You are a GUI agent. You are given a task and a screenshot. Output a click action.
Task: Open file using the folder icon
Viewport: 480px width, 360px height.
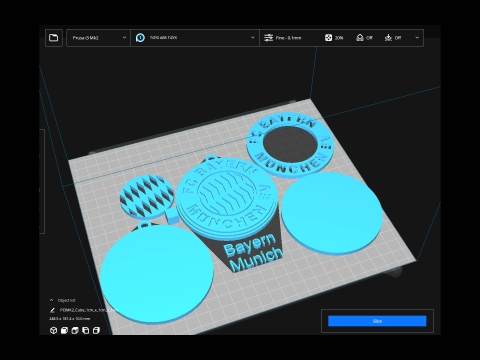click(54, 38)
